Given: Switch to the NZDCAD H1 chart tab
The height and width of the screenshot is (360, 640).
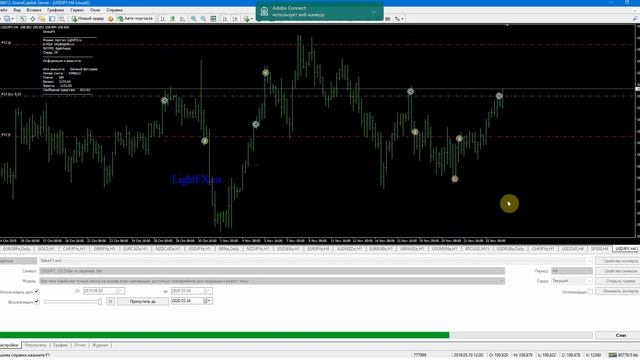Looking at the screenshot, I should click(x=168, y=249).
